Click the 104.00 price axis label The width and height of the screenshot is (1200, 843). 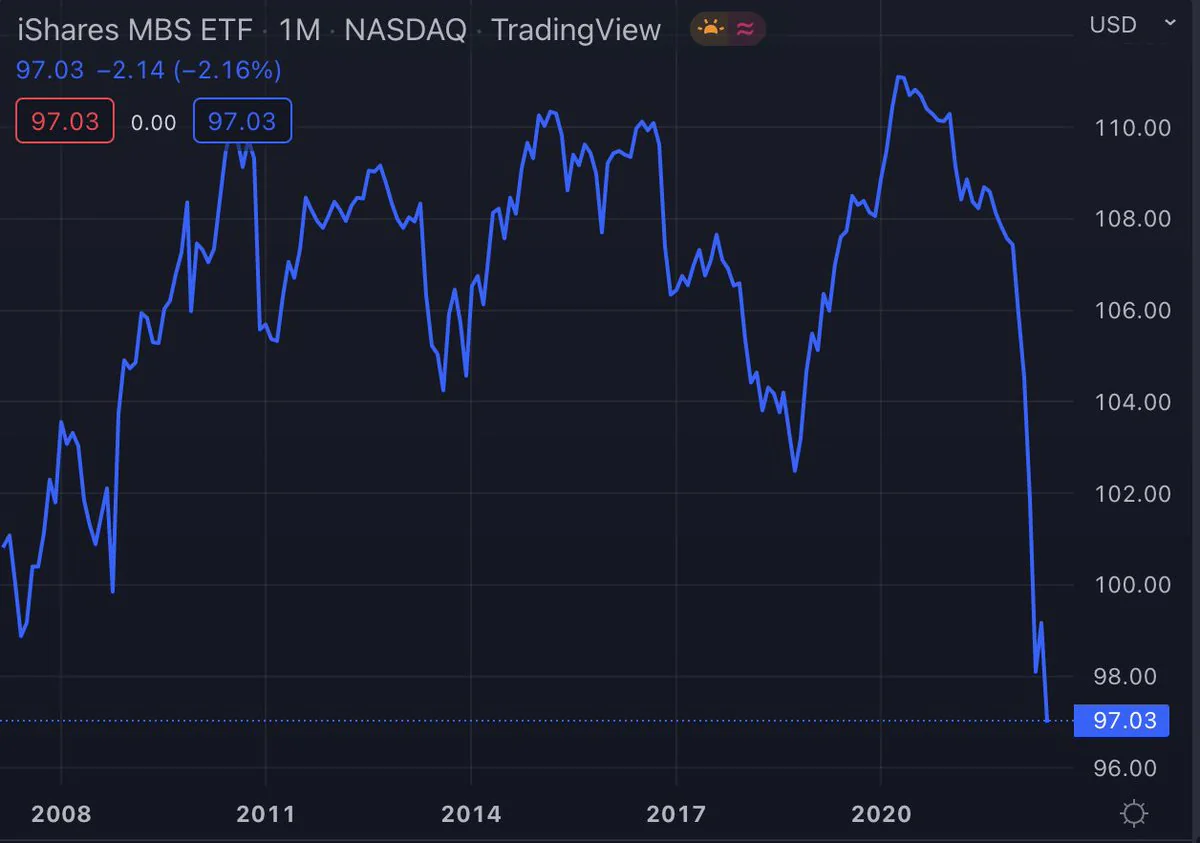click(1132, 402)
